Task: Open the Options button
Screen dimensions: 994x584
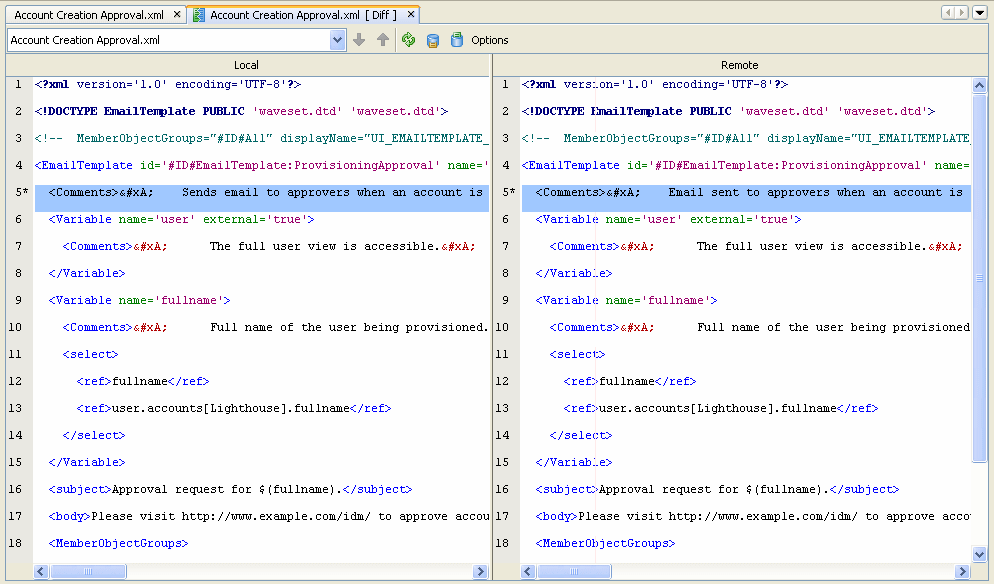Action: [489, 40]
